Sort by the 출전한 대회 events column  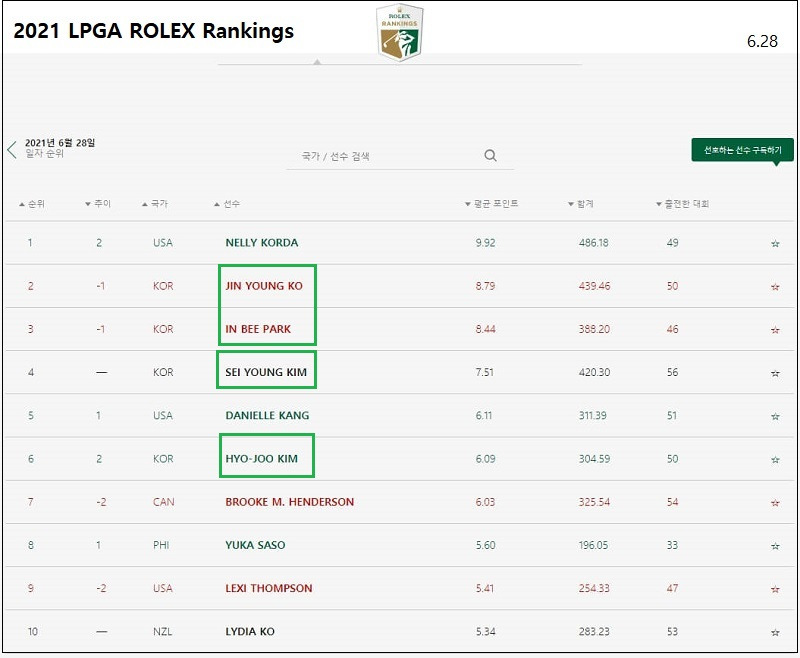coord(682,204)
